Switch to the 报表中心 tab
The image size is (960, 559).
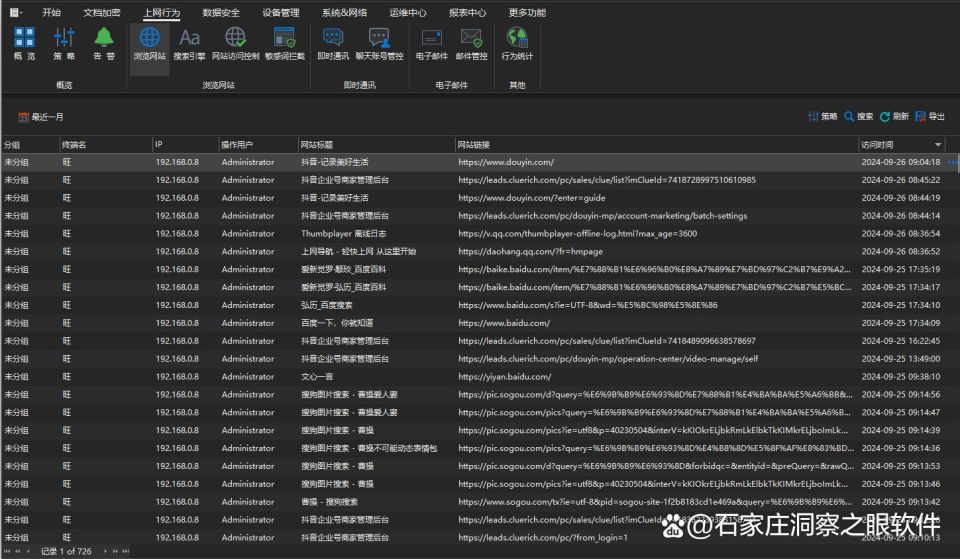(x=468, y=12)
